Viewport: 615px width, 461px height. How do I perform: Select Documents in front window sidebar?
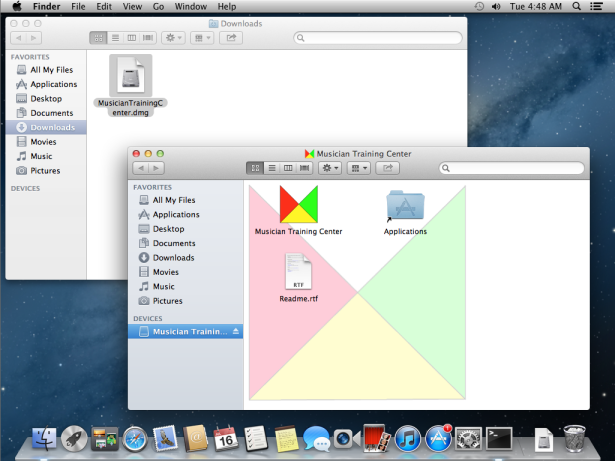click(x=186, y=243)
